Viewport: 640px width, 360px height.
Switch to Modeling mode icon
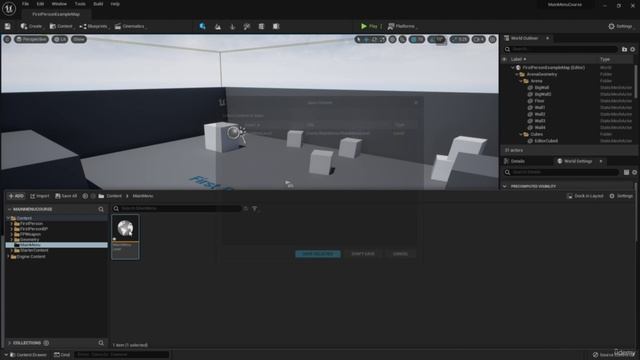click(x=261, y=27)
